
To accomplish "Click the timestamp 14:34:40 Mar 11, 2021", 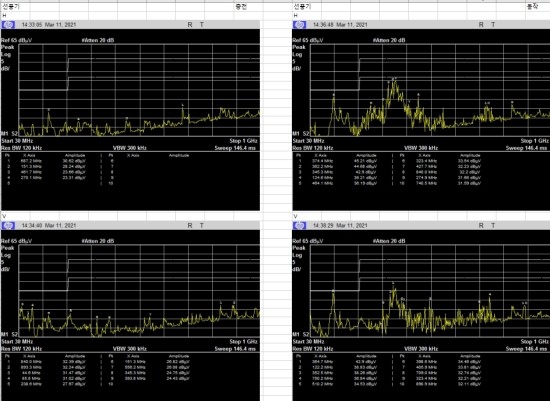I will 49,225.
